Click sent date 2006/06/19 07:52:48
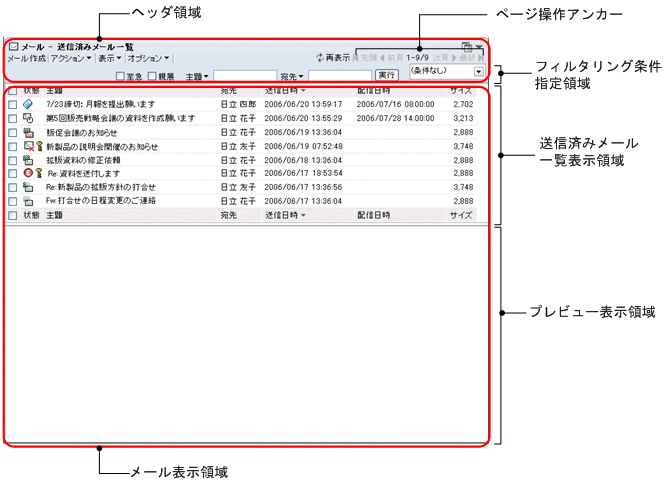Image resolution: width=665 pixels, height=484 pixels. (x=303, y=146)
